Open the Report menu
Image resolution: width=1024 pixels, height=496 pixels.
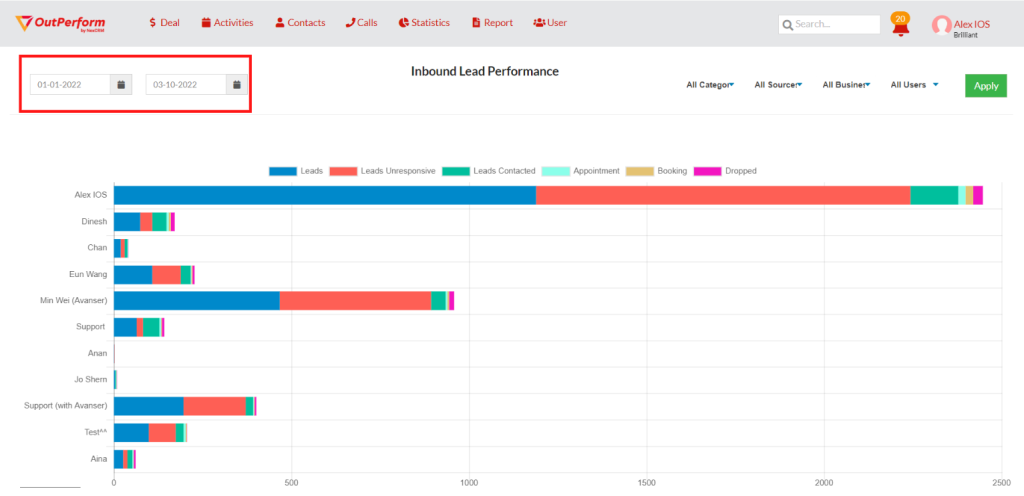coord(492,22)
